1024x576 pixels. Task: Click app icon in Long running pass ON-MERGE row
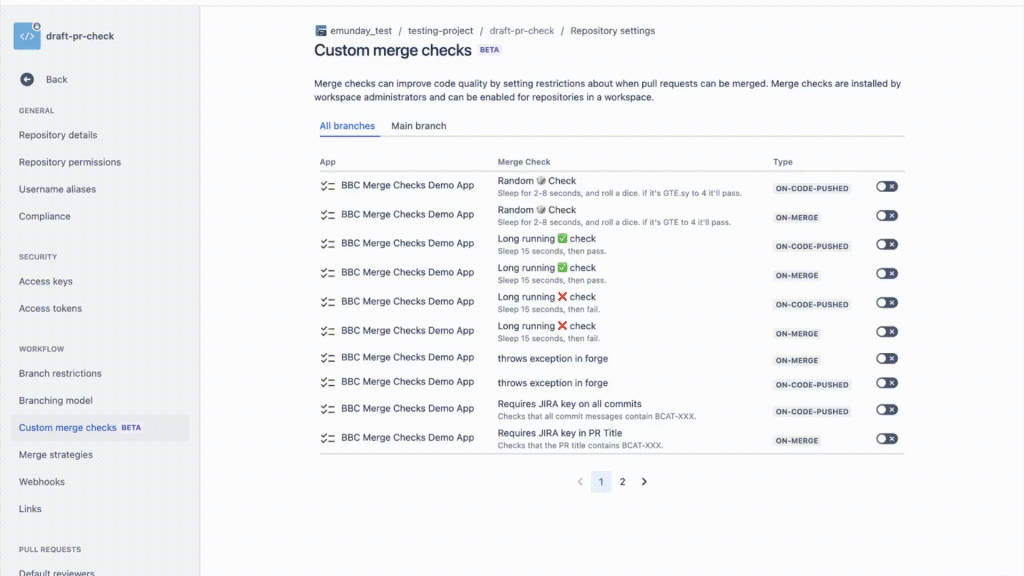(x=328, y=273)
